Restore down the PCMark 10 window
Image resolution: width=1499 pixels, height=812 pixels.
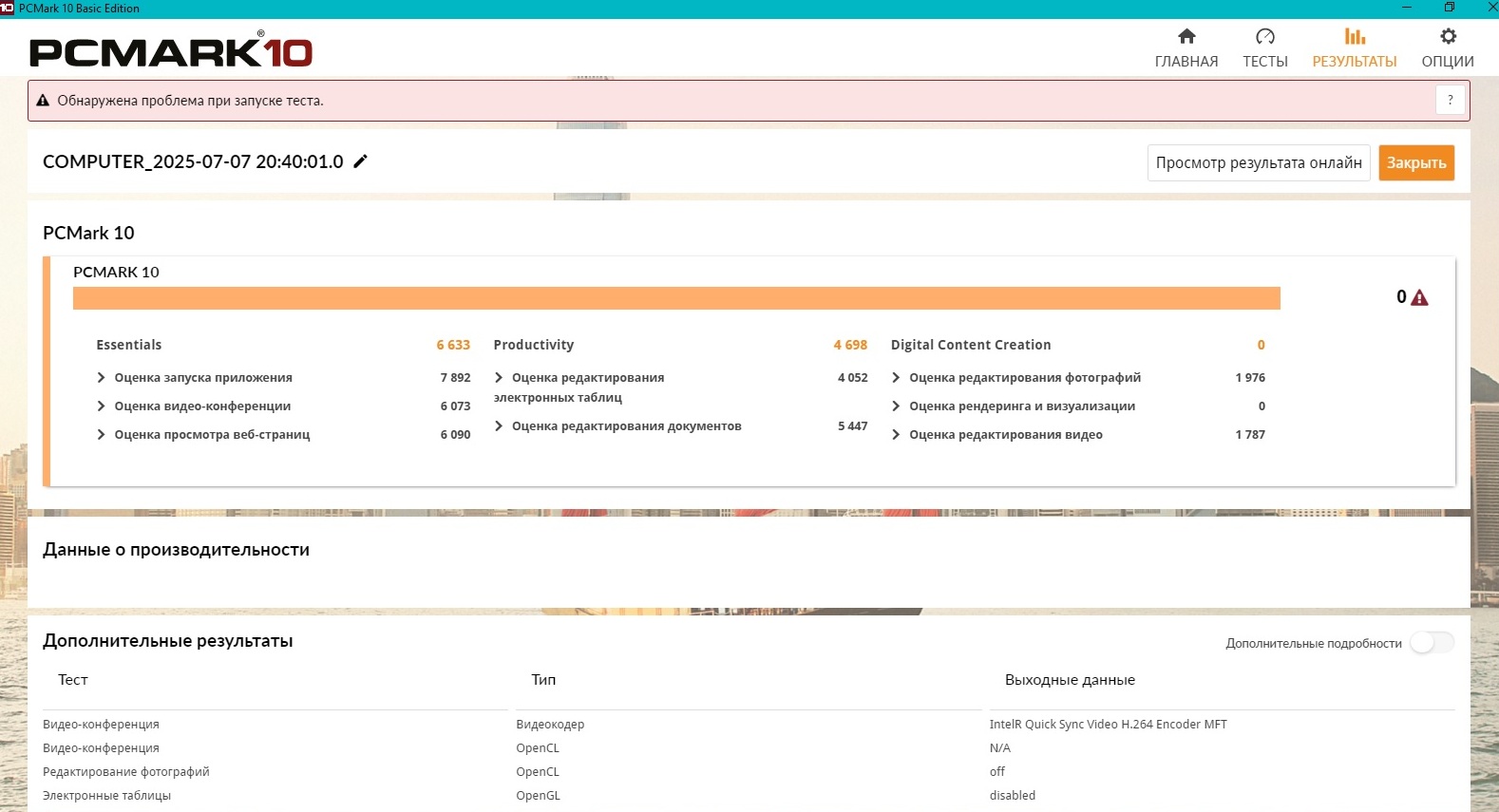tap(1450, 8)
